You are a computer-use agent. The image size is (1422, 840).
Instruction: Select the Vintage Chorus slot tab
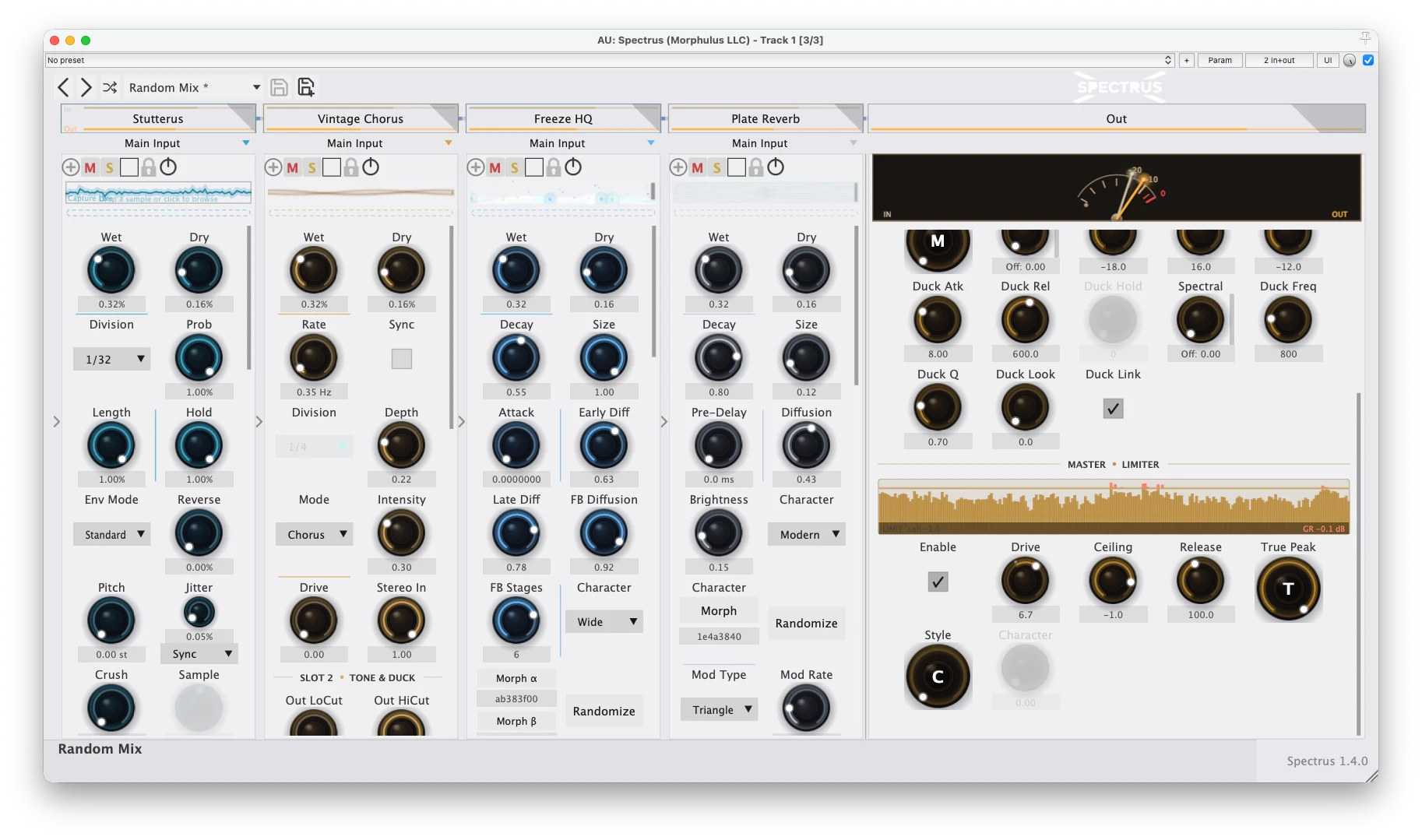(361, 118)
